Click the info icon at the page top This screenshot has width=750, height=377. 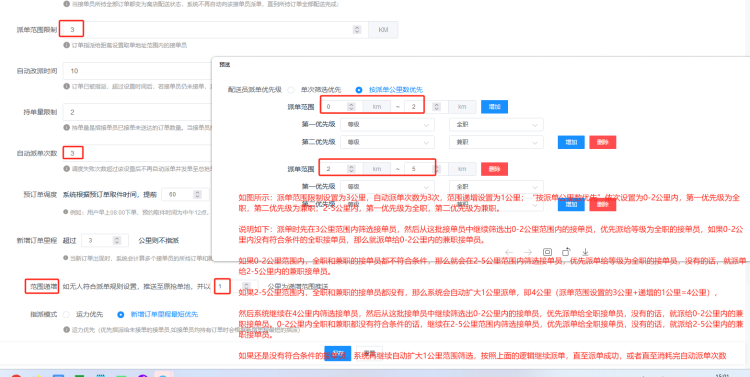66,4
